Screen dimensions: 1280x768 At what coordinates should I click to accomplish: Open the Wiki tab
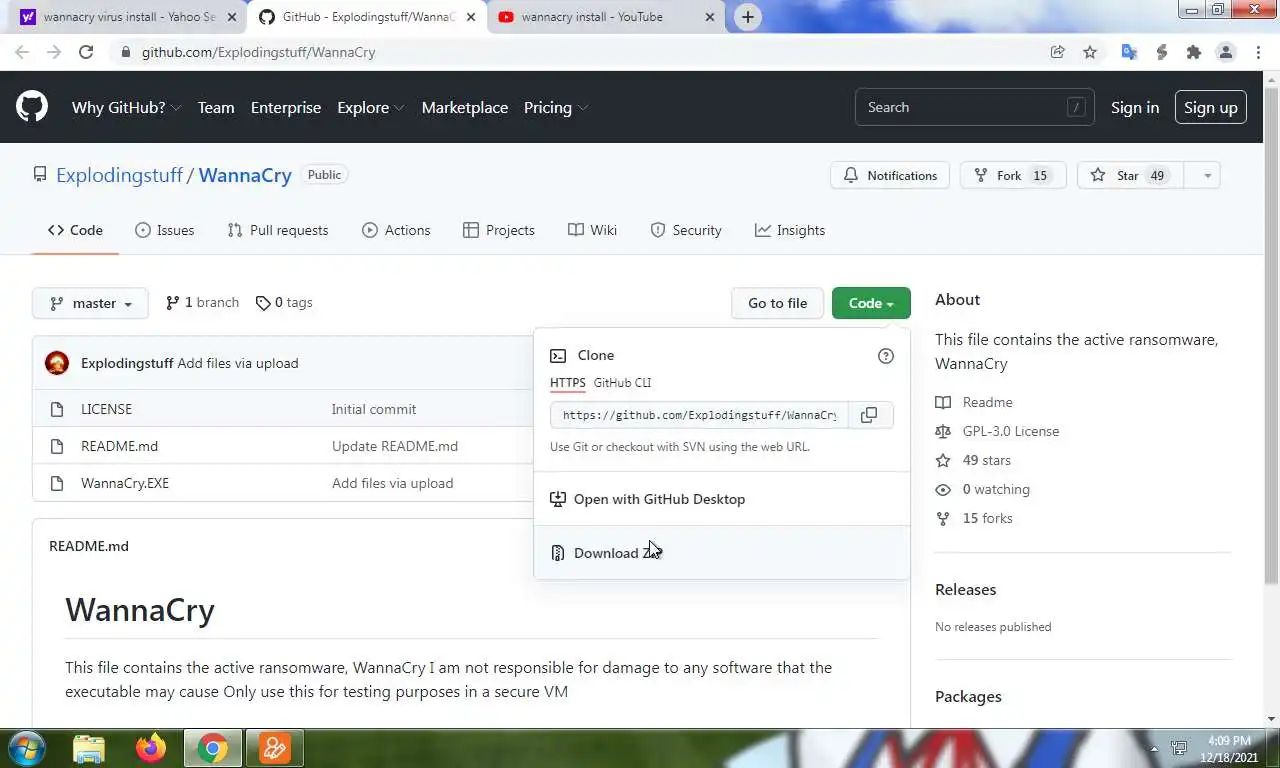point(593,230)
